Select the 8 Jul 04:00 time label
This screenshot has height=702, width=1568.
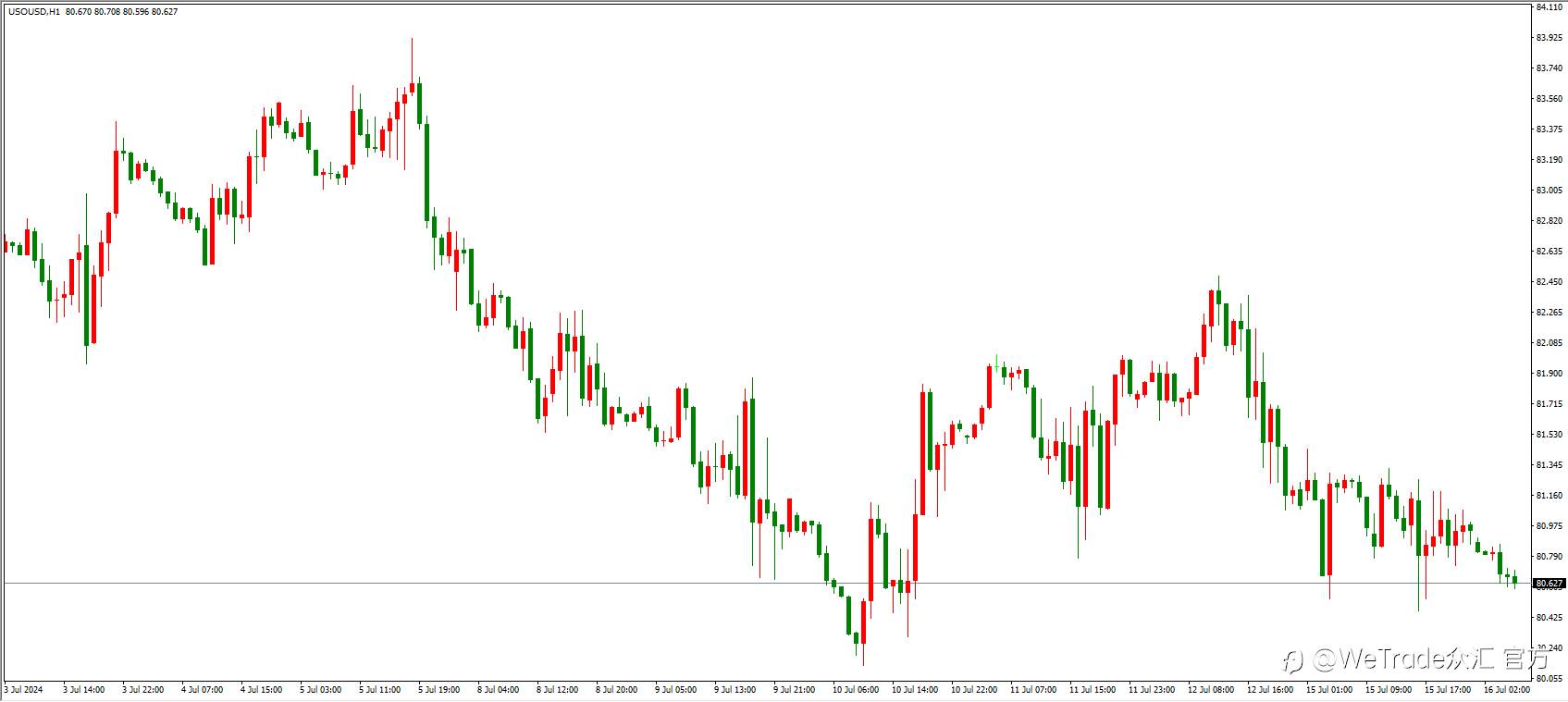click(498, 690)
